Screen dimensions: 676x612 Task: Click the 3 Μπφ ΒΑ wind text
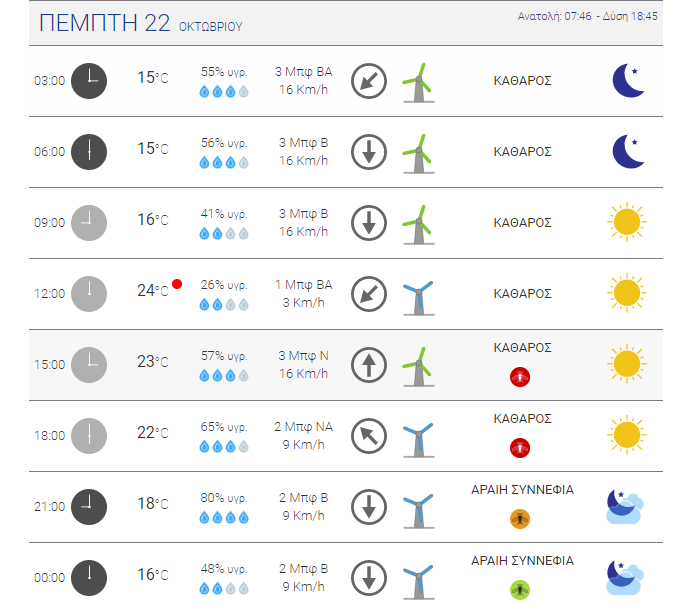pos(304,72)
